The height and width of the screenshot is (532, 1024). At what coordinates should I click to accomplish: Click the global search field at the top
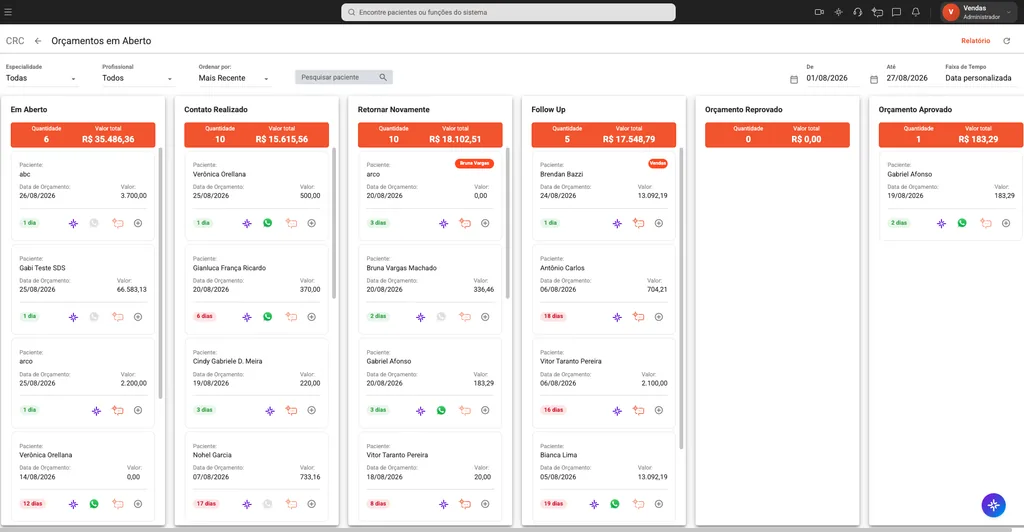point(508,12)
